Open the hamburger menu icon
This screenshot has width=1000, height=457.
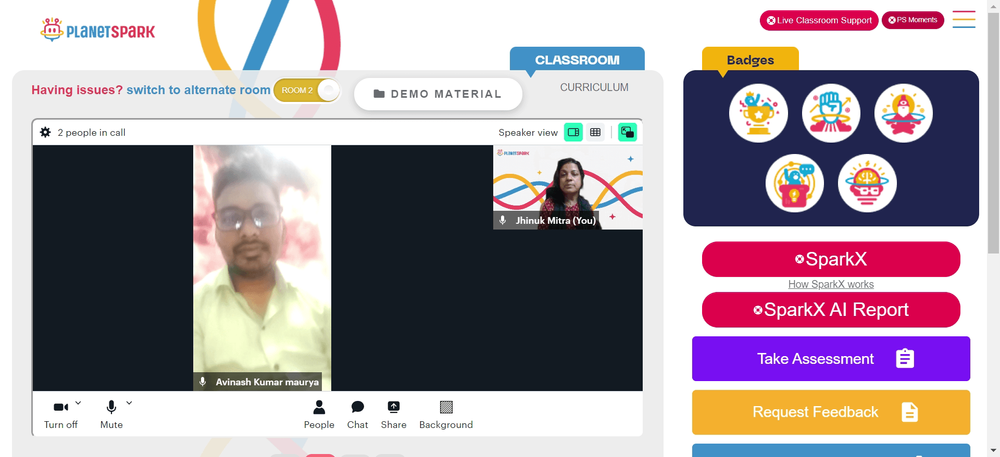pyautogui.click(x=964, y=20)
